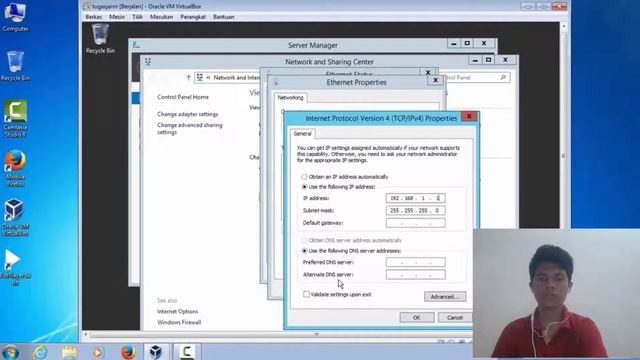Open the media player taskbar icon
640x360 pixels.
tap(98, 352)
